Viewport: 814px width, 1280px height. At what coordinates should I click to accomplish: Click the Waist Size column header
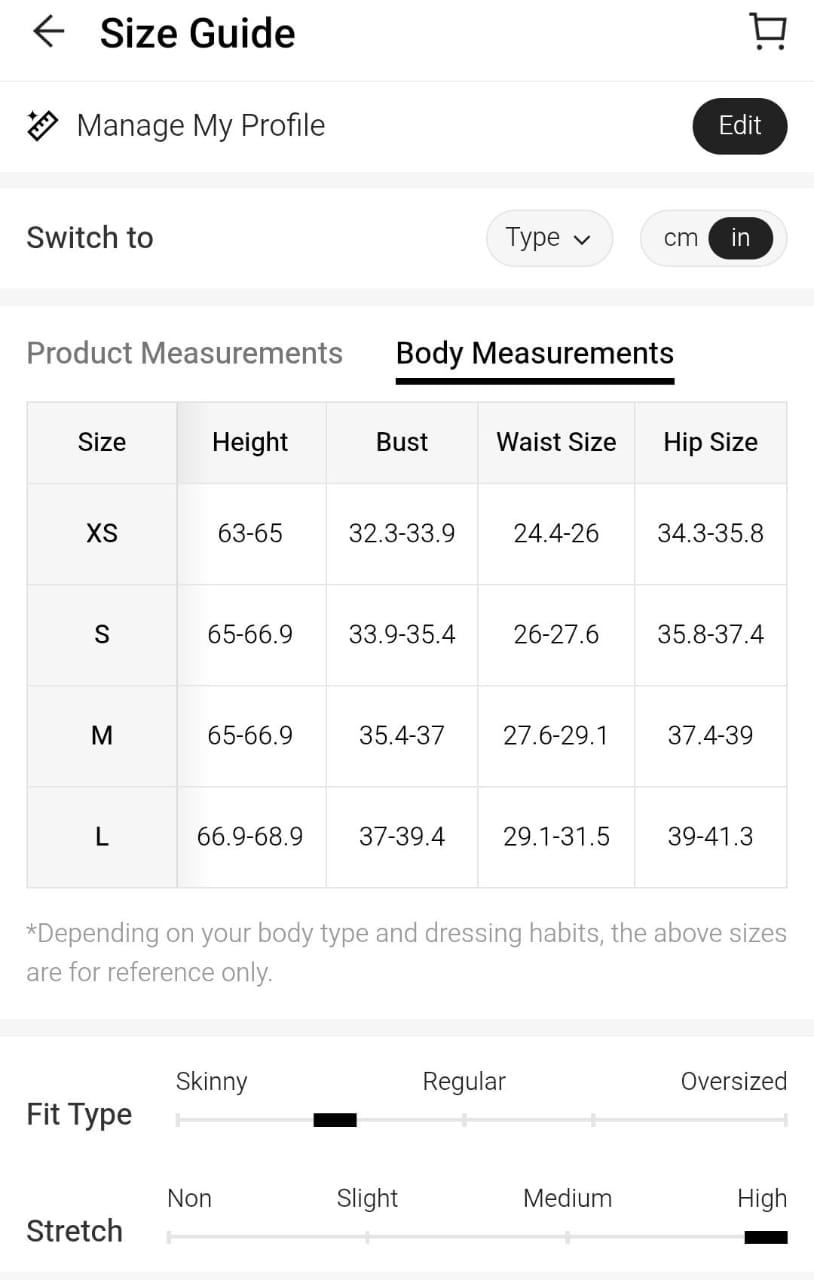556,443
